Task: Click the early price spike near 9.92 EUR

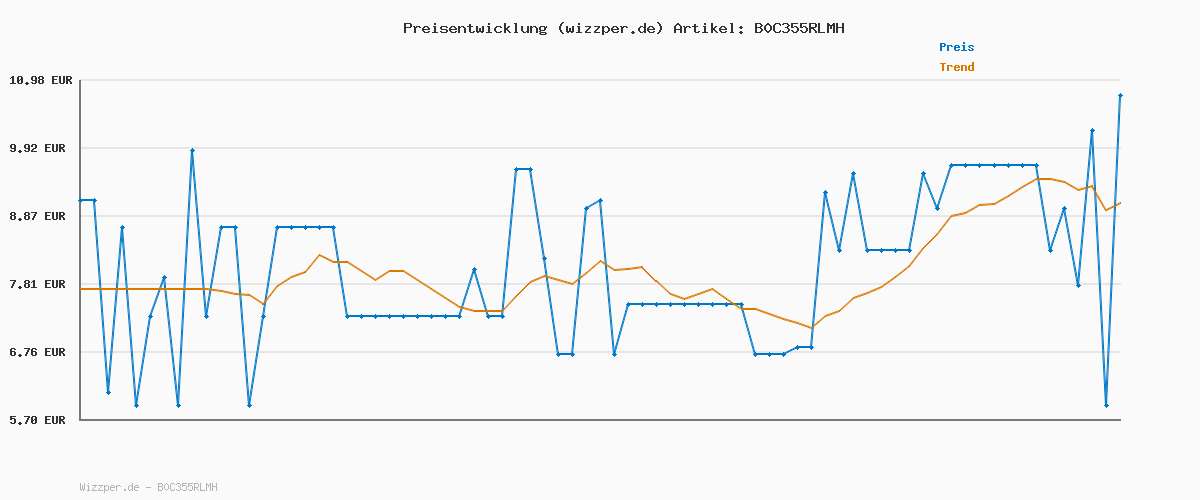Action: click(192, 150)
